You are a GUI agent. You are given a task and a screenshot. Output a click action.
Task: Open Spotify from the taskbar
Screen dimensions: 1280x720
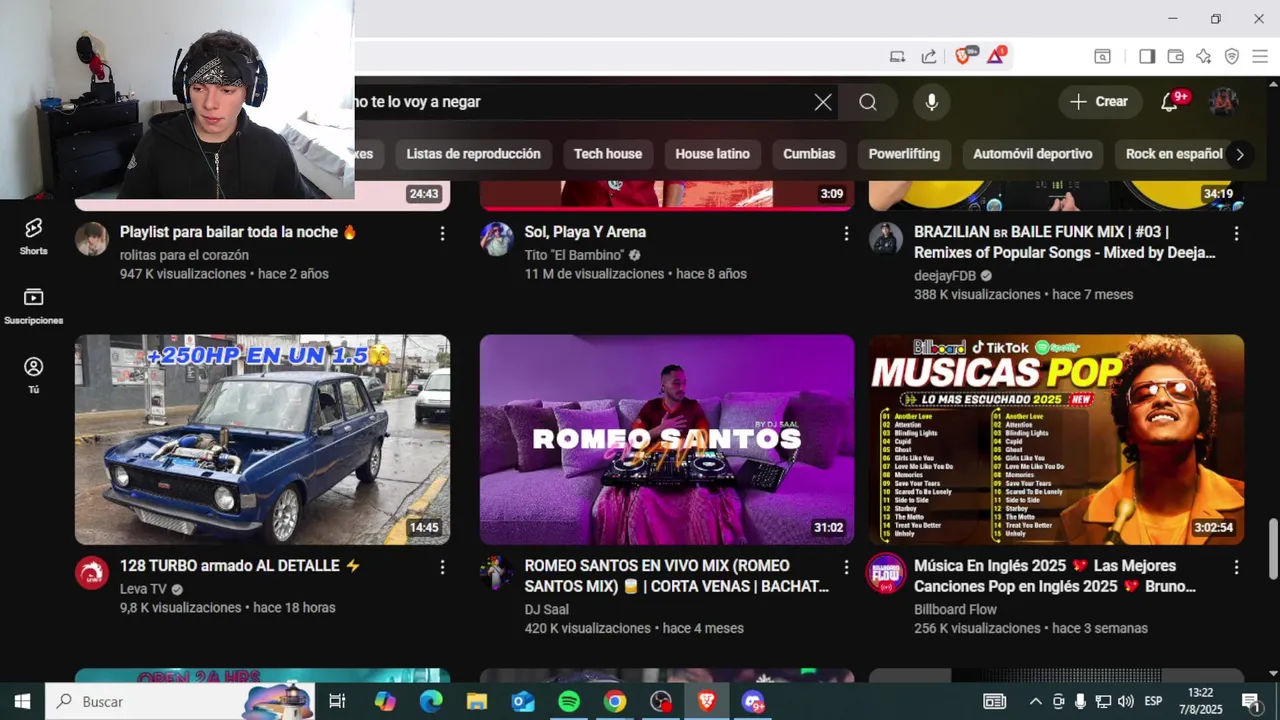point(569,702)
